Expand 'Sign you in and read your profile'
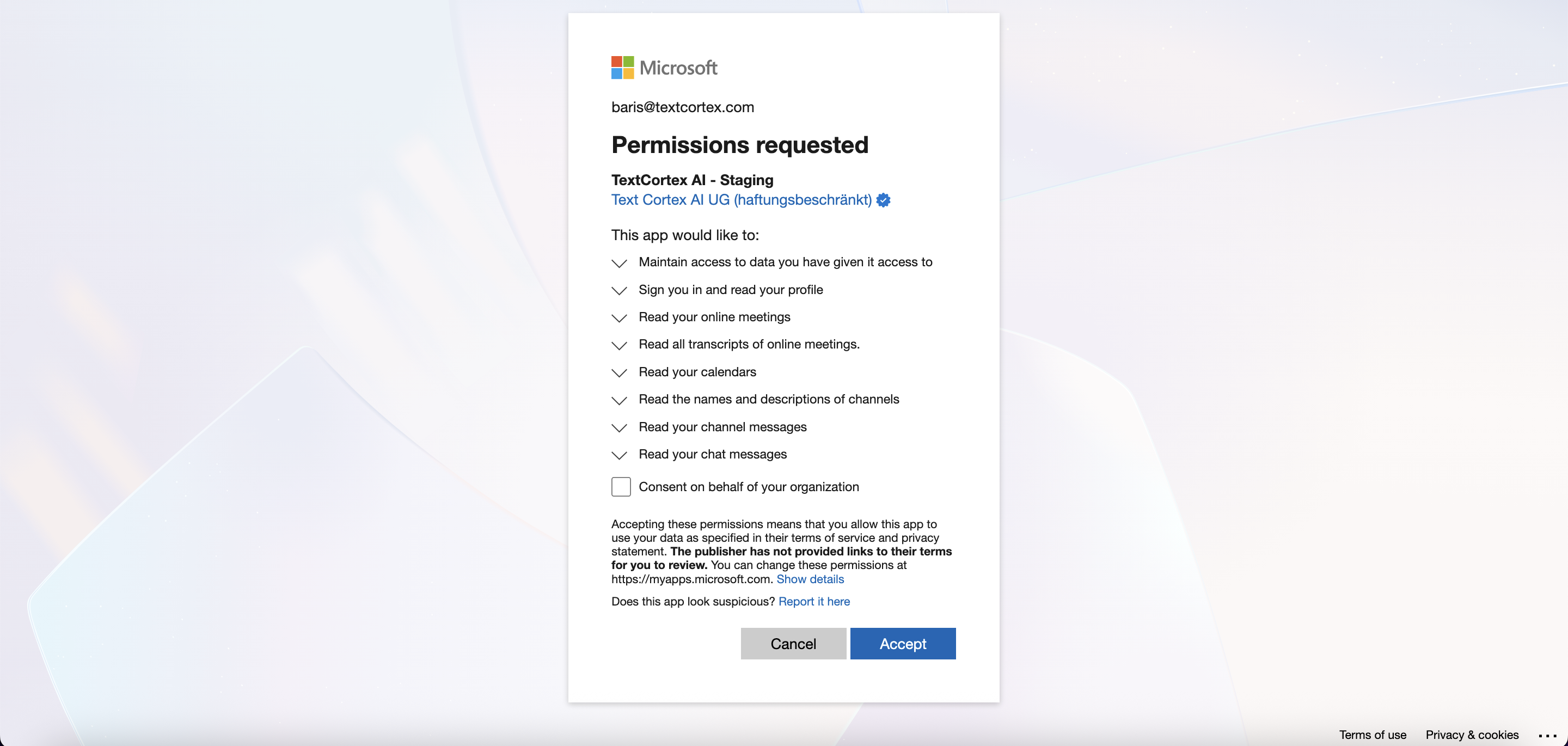1568x746 pixels. tap(619, 290)
